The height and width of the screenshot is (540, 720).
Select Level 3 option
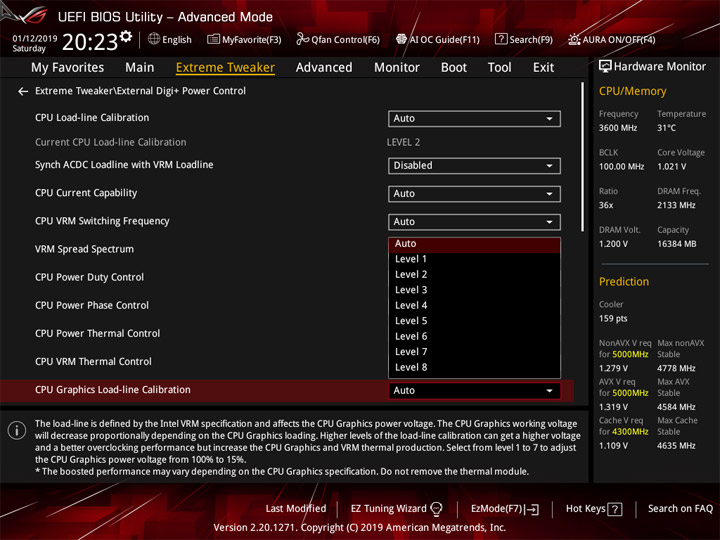pos(474,290)
